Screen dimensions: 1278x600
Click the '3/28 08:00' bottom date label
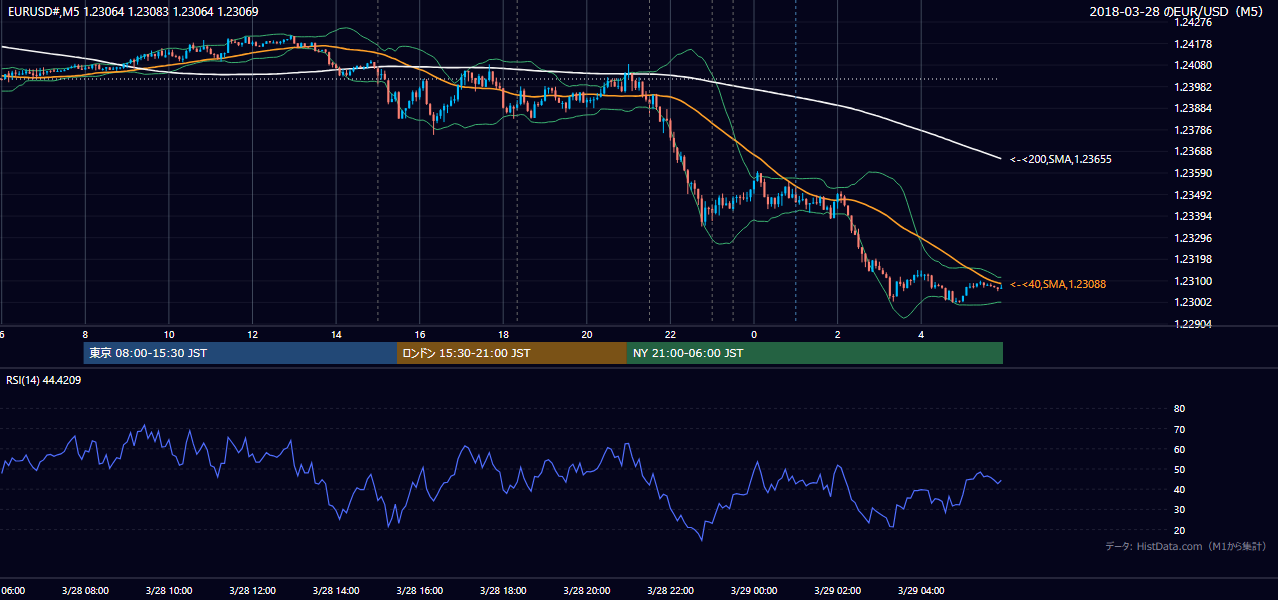coord(85,590)
